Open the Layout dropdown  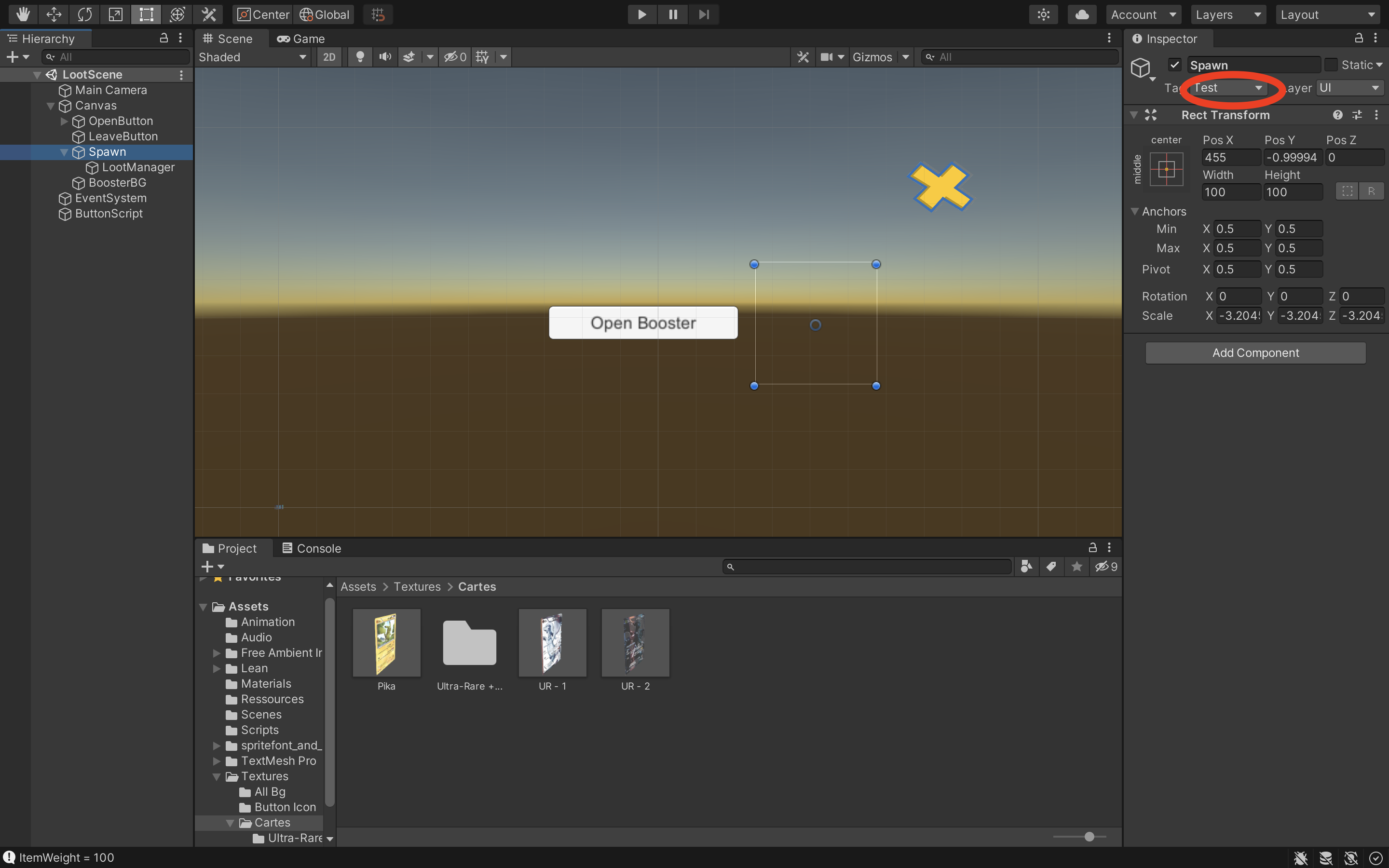coord(1328,14)
